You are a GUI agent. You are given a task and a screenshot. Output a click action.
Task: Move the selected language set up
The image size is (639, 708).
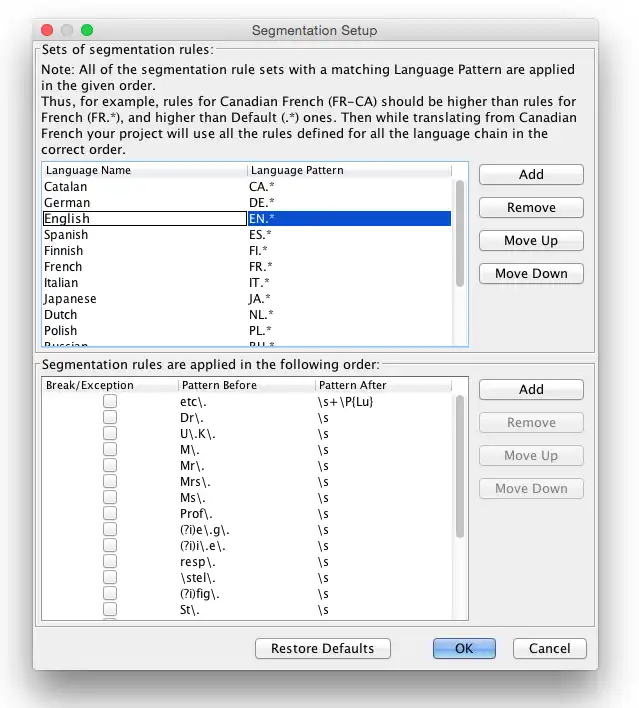point(531,240)
